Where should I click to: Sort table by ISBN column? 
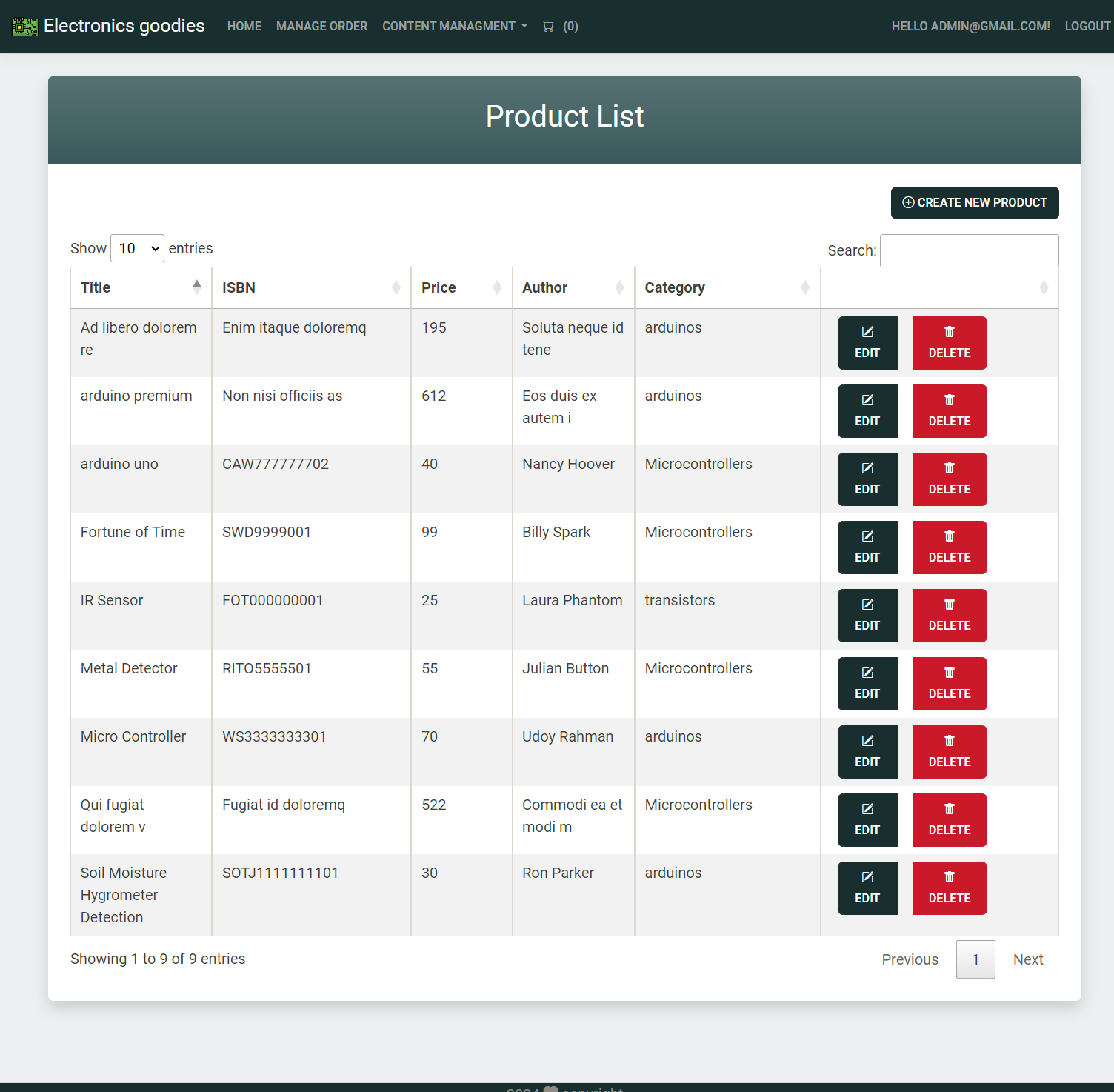pos(311,287)
